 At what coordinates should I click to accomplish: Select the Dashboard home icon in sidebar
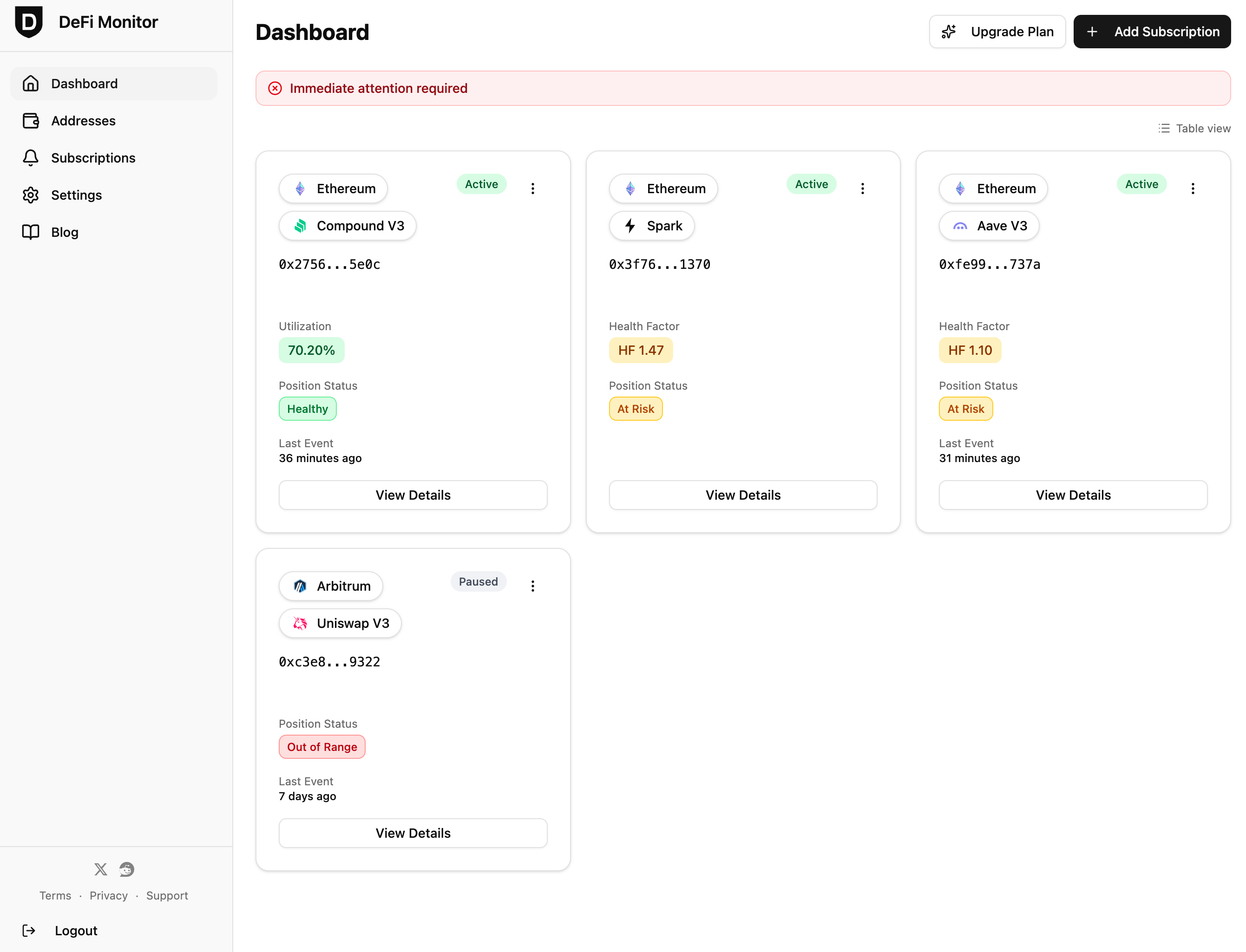[31, 83]
